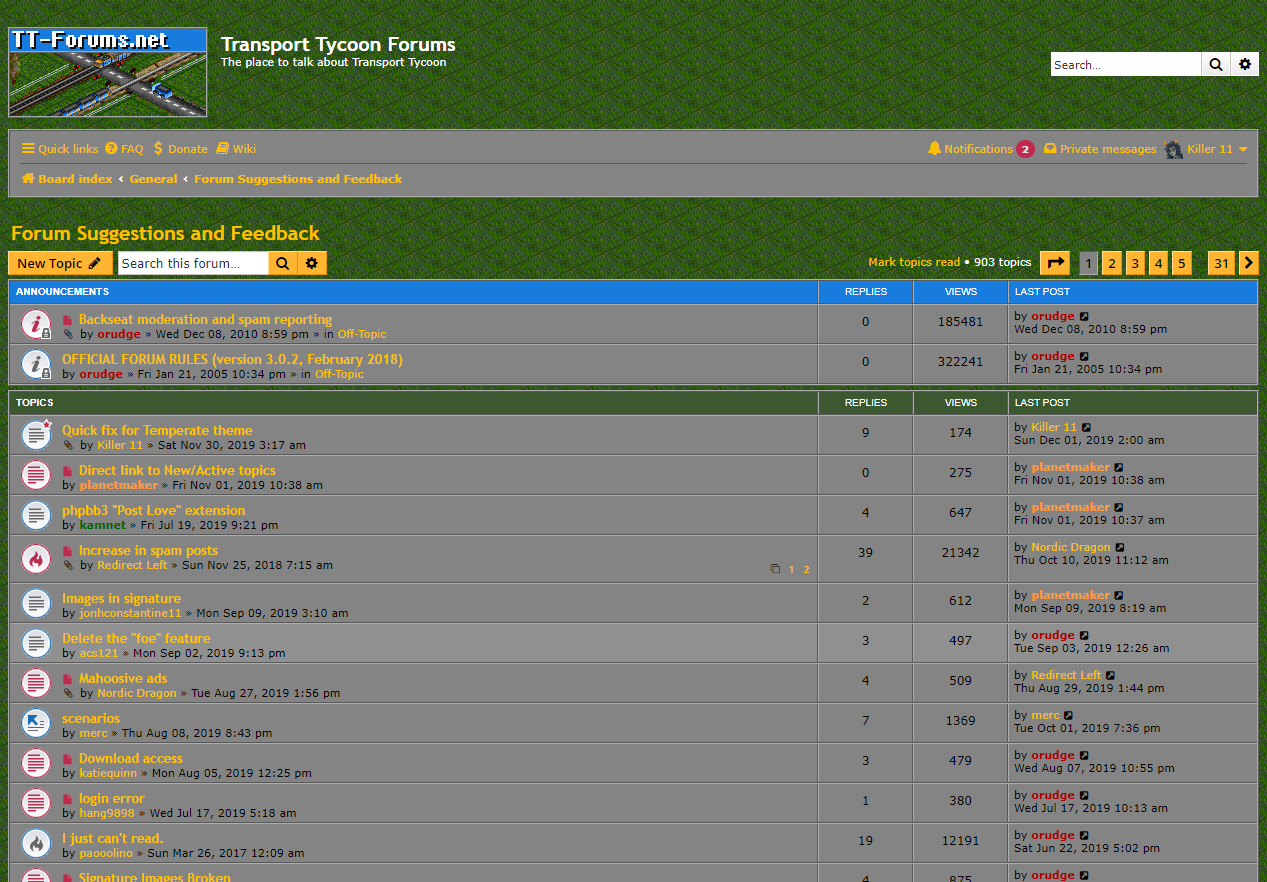The image size is (1267, 882).
Task: Open Nordic Dragon's profile in Increase in spam posts last post
Action: coord(1071,547)
